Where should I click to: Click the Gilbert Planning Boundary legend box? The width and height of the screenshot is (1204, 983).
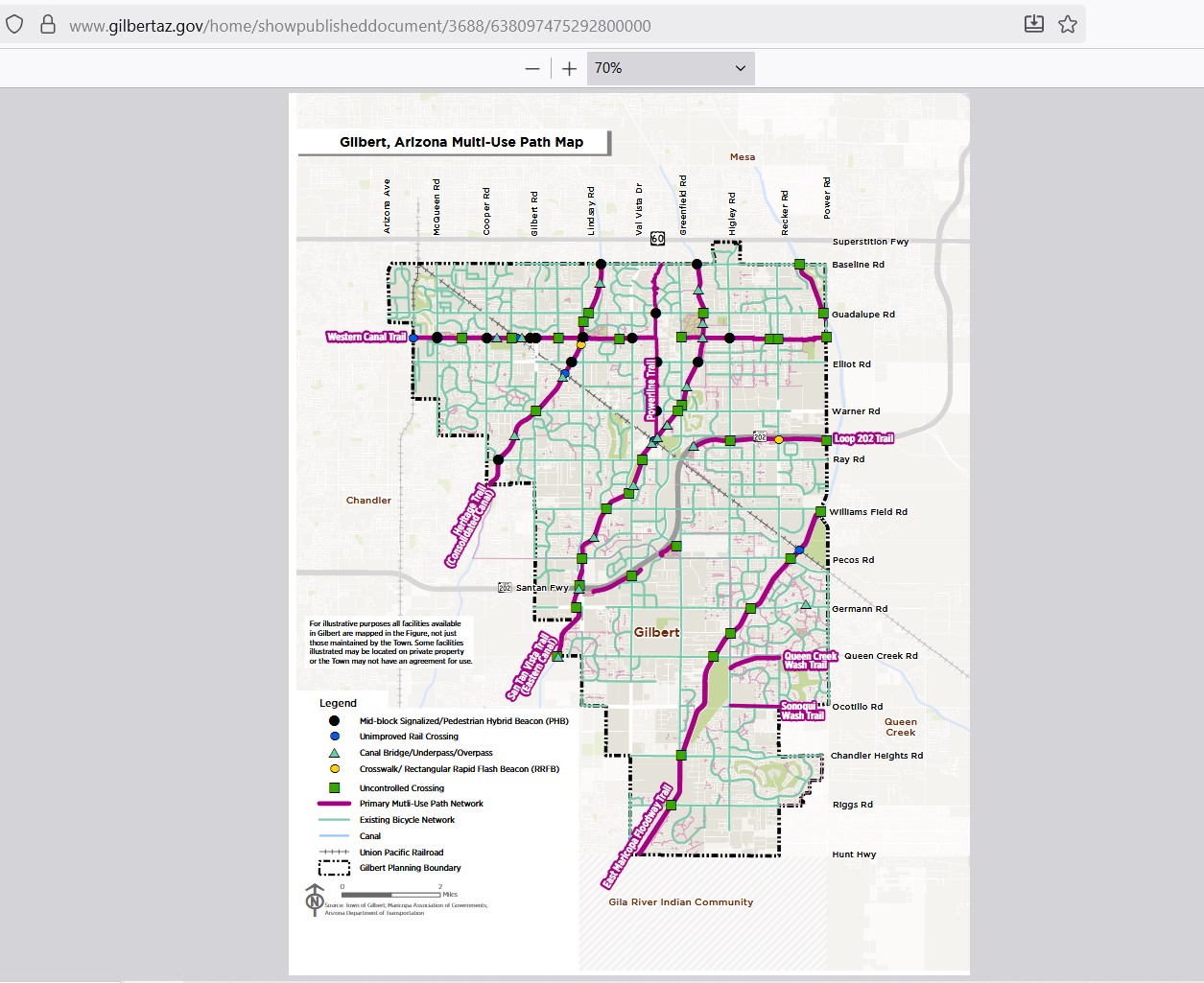click(x=334, y=868)
